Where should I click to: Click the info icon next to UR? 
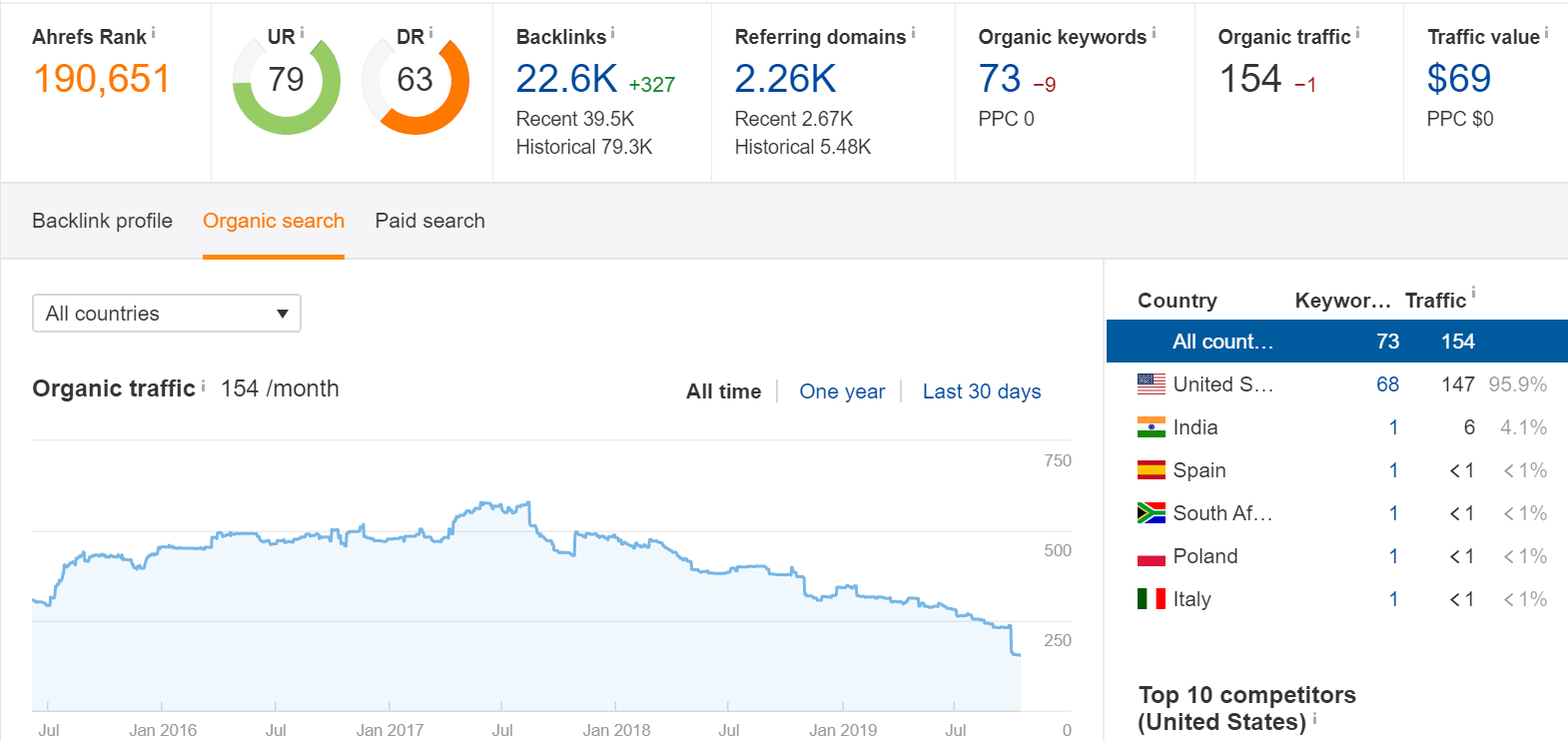302,33
